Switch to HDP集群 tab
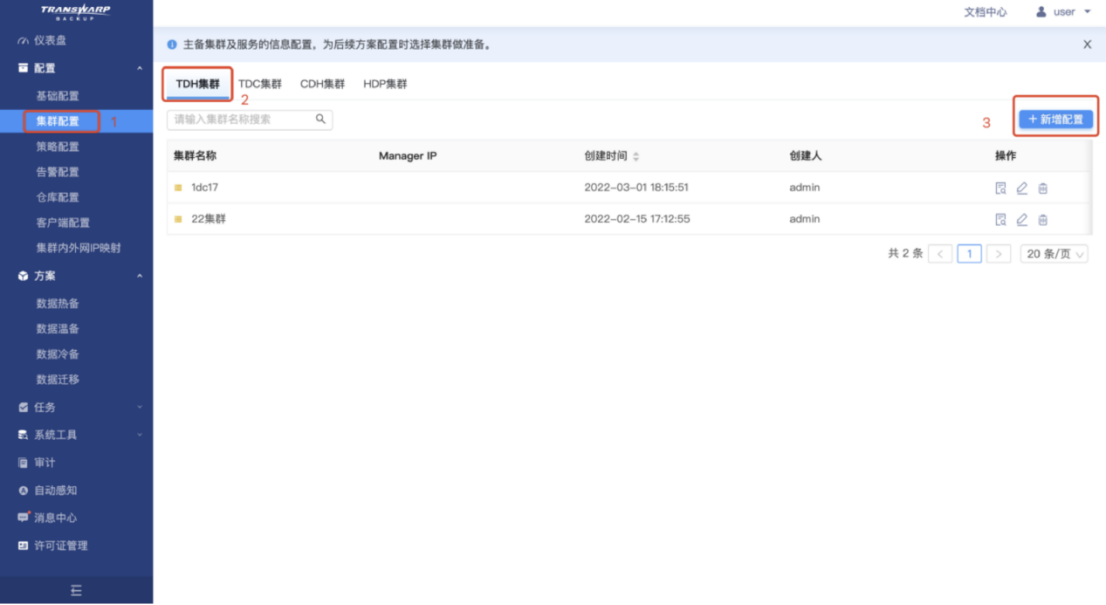 pos(385,84)
